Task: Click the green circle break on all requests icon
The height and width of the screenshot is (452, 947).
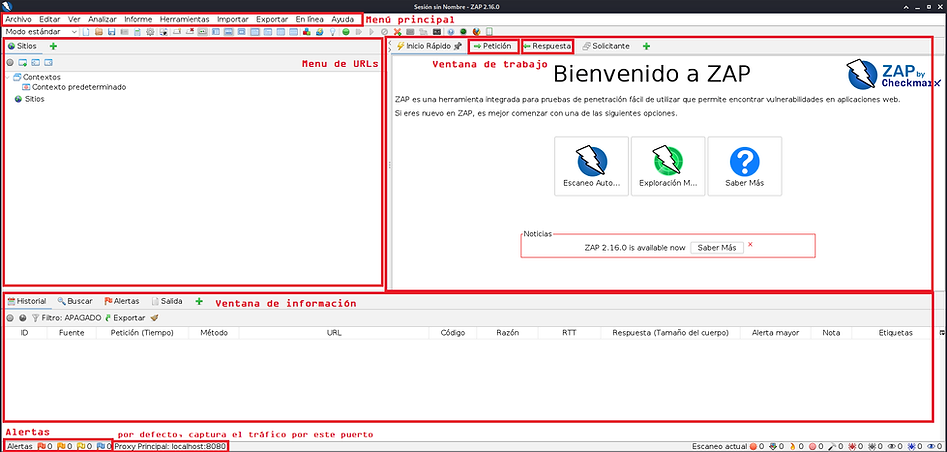Action: tap(346, 31)
